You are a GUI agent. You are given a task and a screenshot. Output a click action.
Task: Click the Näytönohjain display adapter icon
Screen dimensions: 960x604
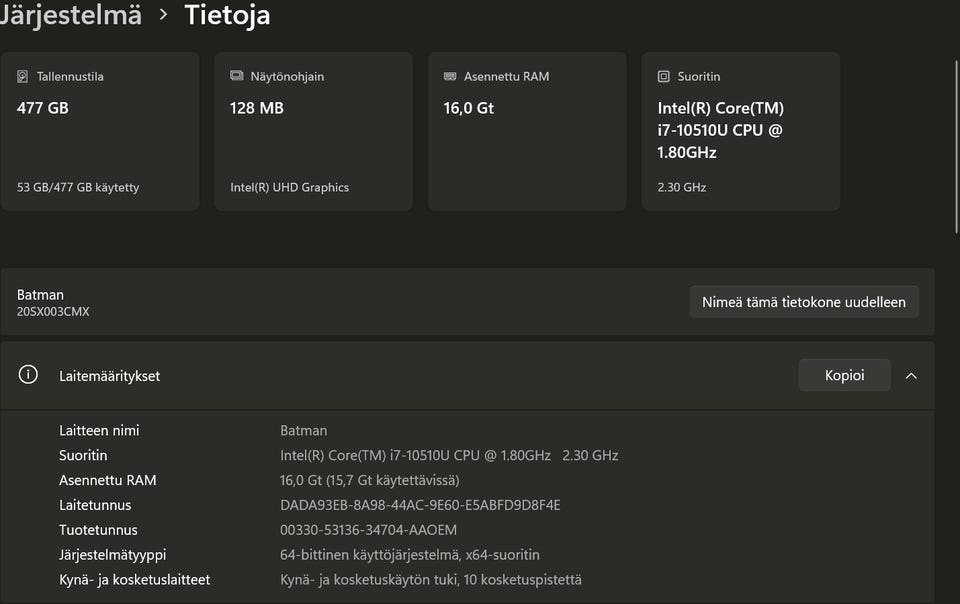point(237,77)
